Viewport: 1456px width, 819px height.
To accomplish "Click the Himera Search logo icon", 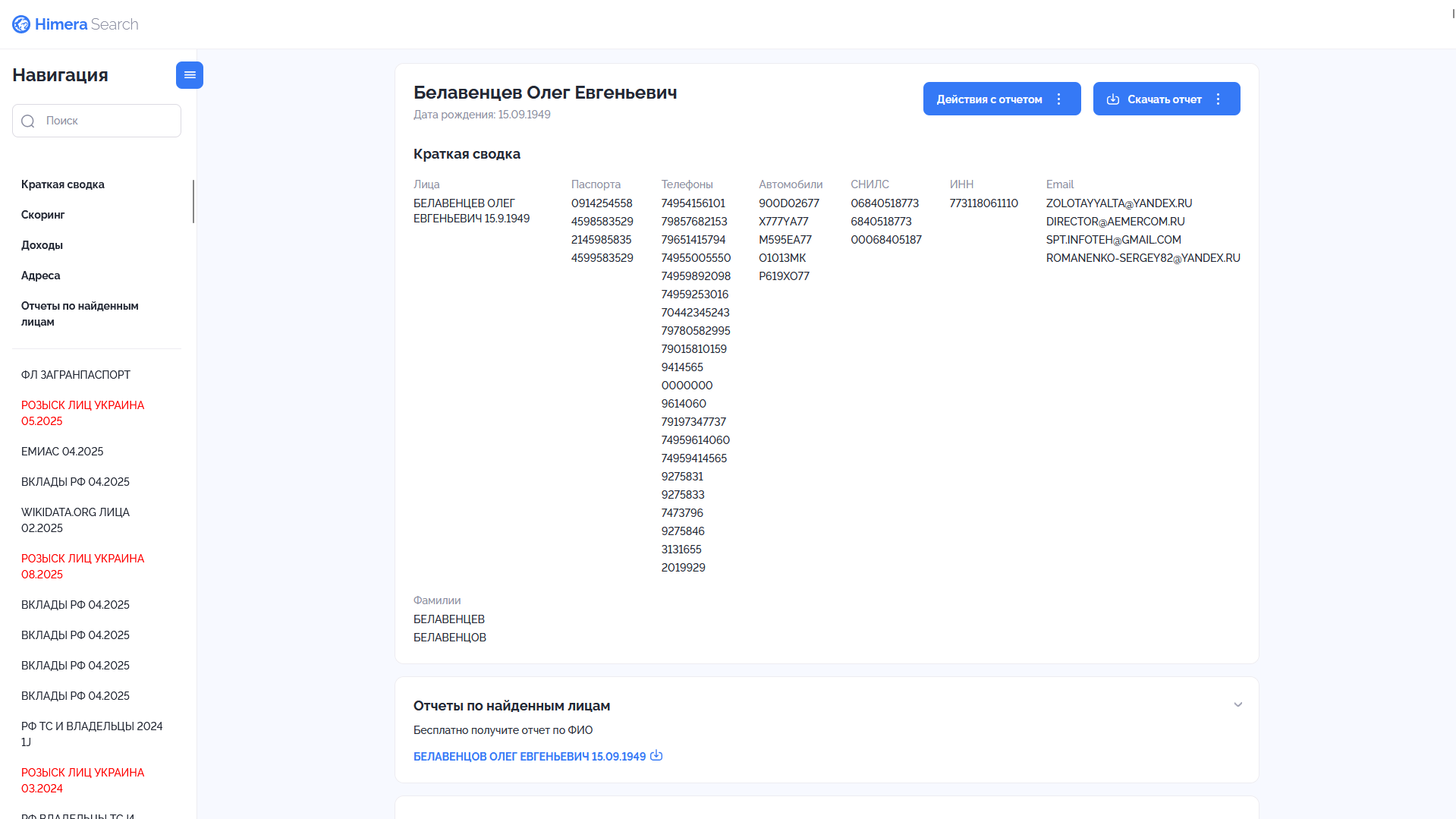I will point(21,24).
